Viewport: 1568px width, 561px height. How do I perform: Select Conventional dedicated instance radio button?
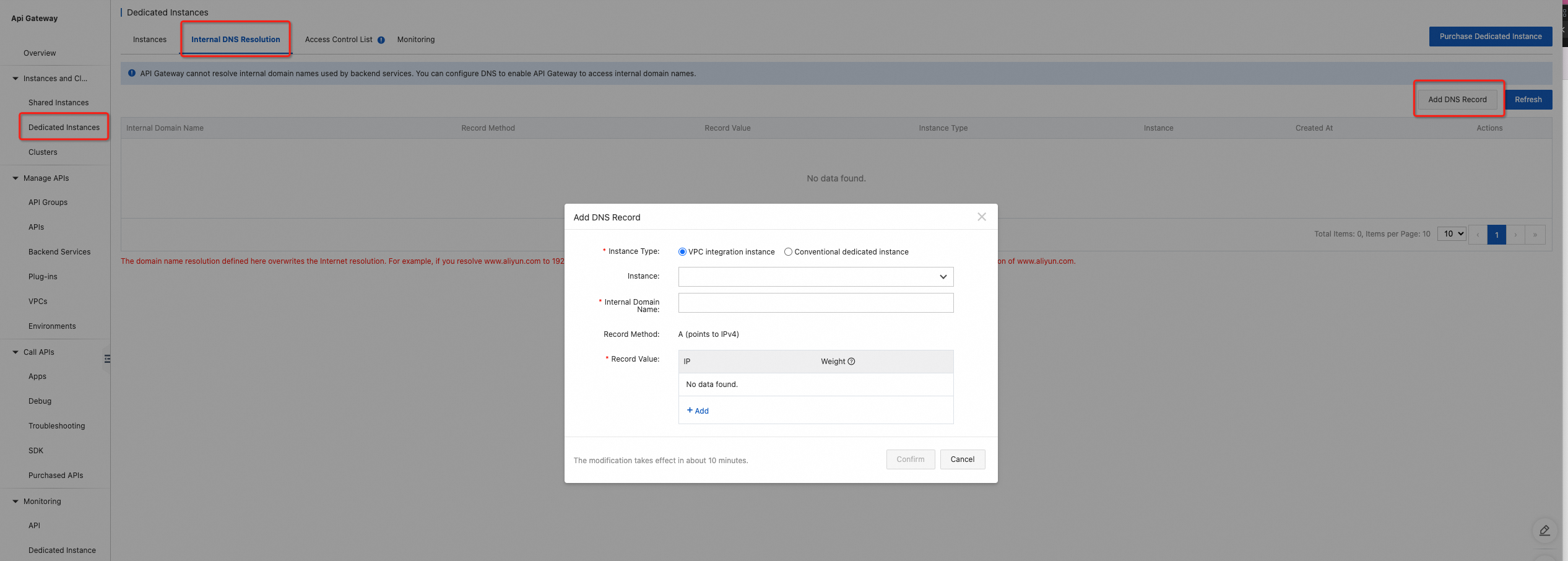pyautogui.click(x=788, y=252)
